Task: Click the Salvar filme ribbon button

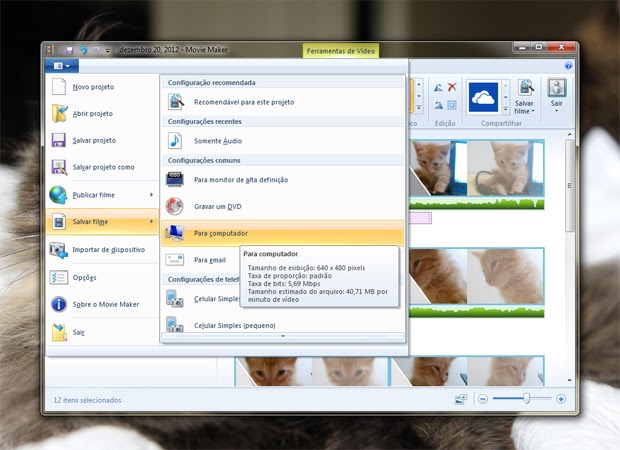Action: [x=524, y=97]
